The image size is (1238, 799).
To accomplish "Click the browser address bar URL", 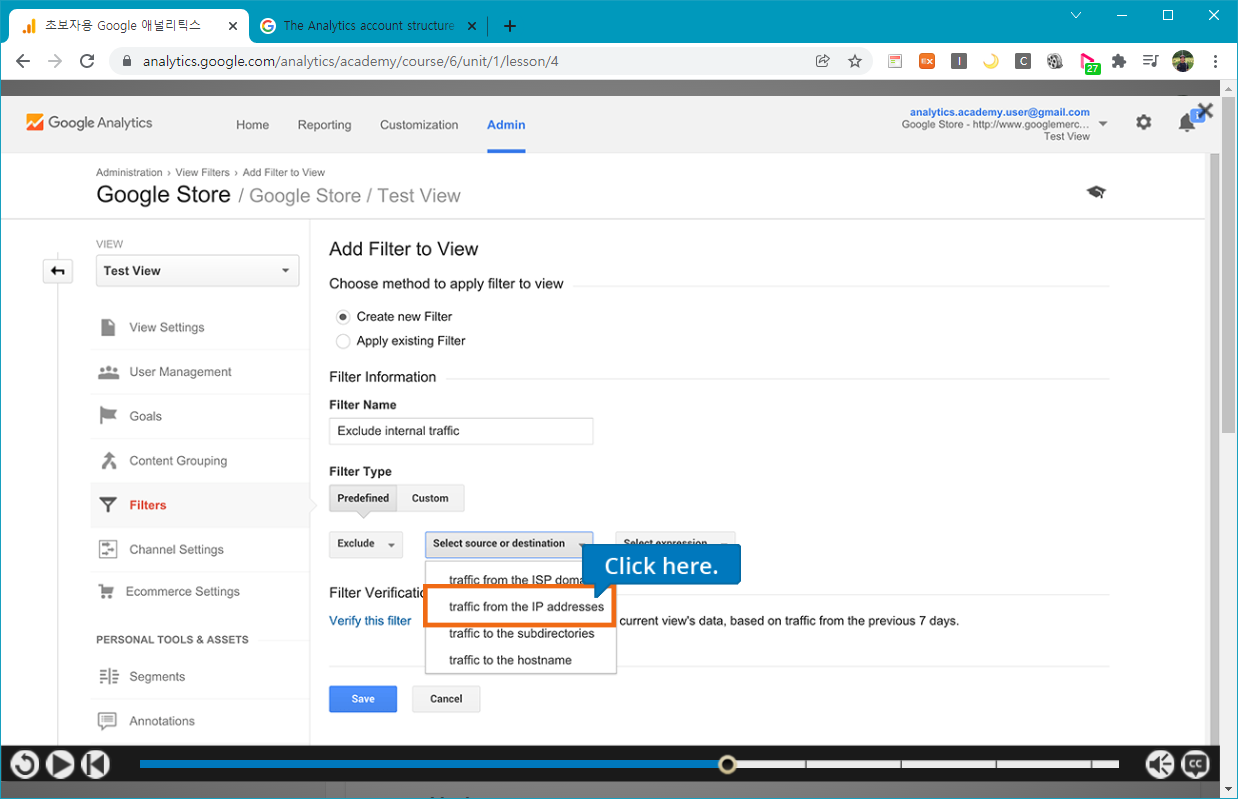I will coord(350,61).
